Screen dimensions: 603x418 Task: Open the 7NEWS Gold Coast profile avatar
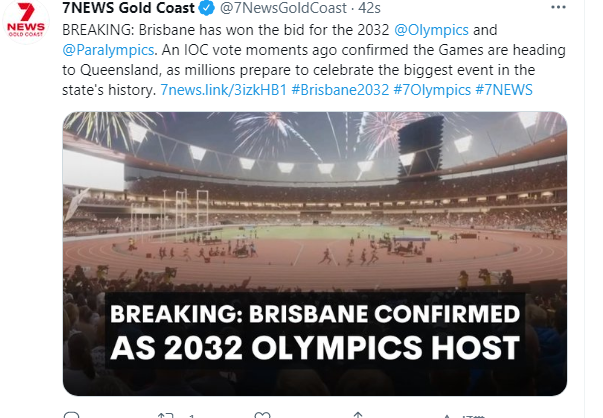click(26, 20)
